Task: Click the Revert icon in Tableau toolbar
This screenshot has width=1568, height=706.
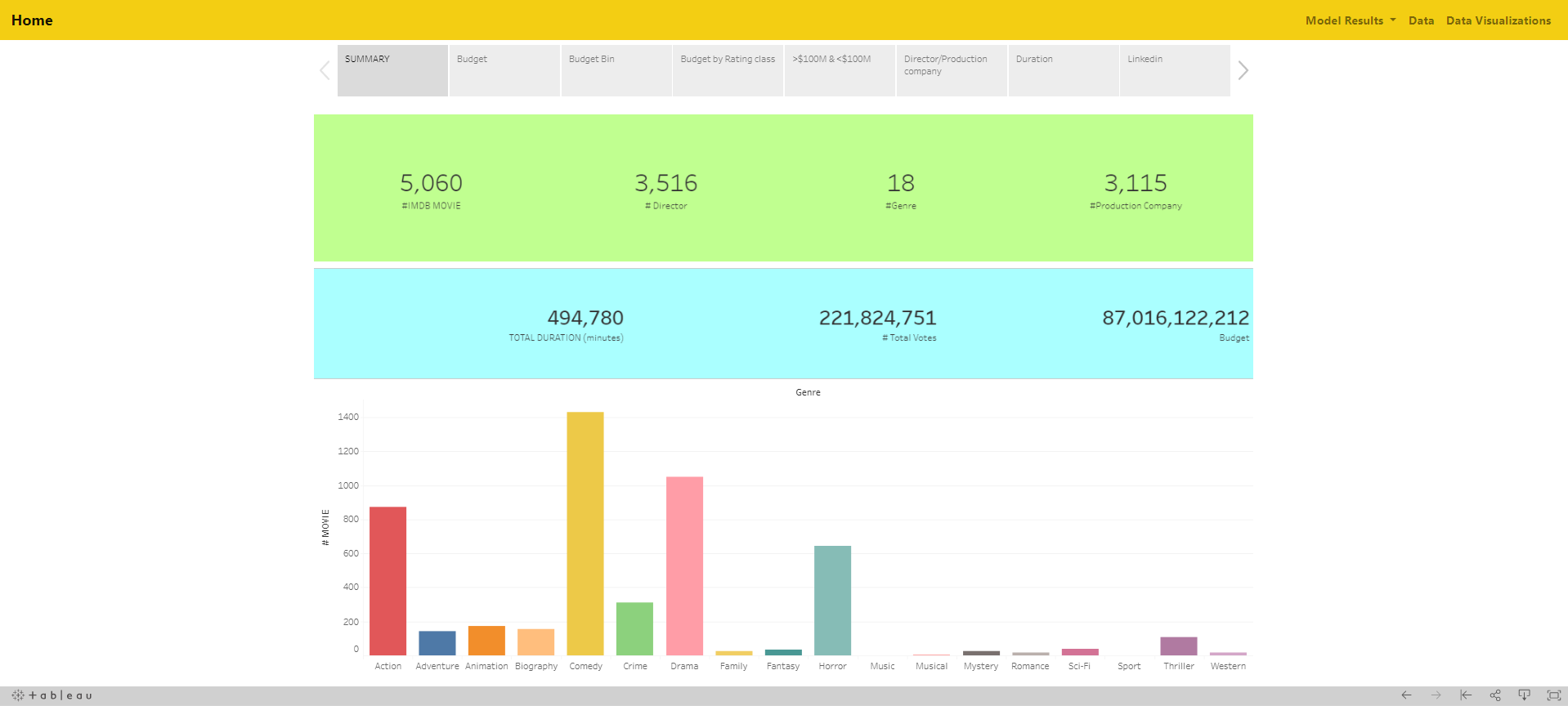Action: [1466, 695]
